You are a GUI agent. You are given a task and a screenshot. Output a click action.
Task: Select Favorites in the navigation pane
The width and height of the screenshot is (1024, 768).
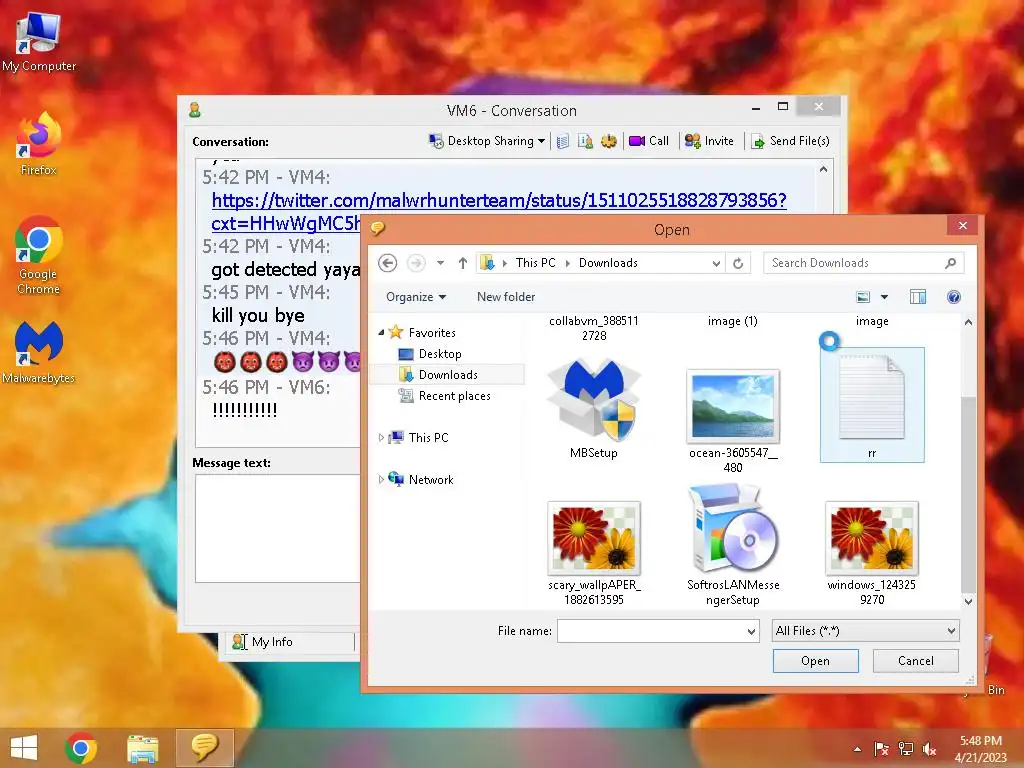point(432,333)
